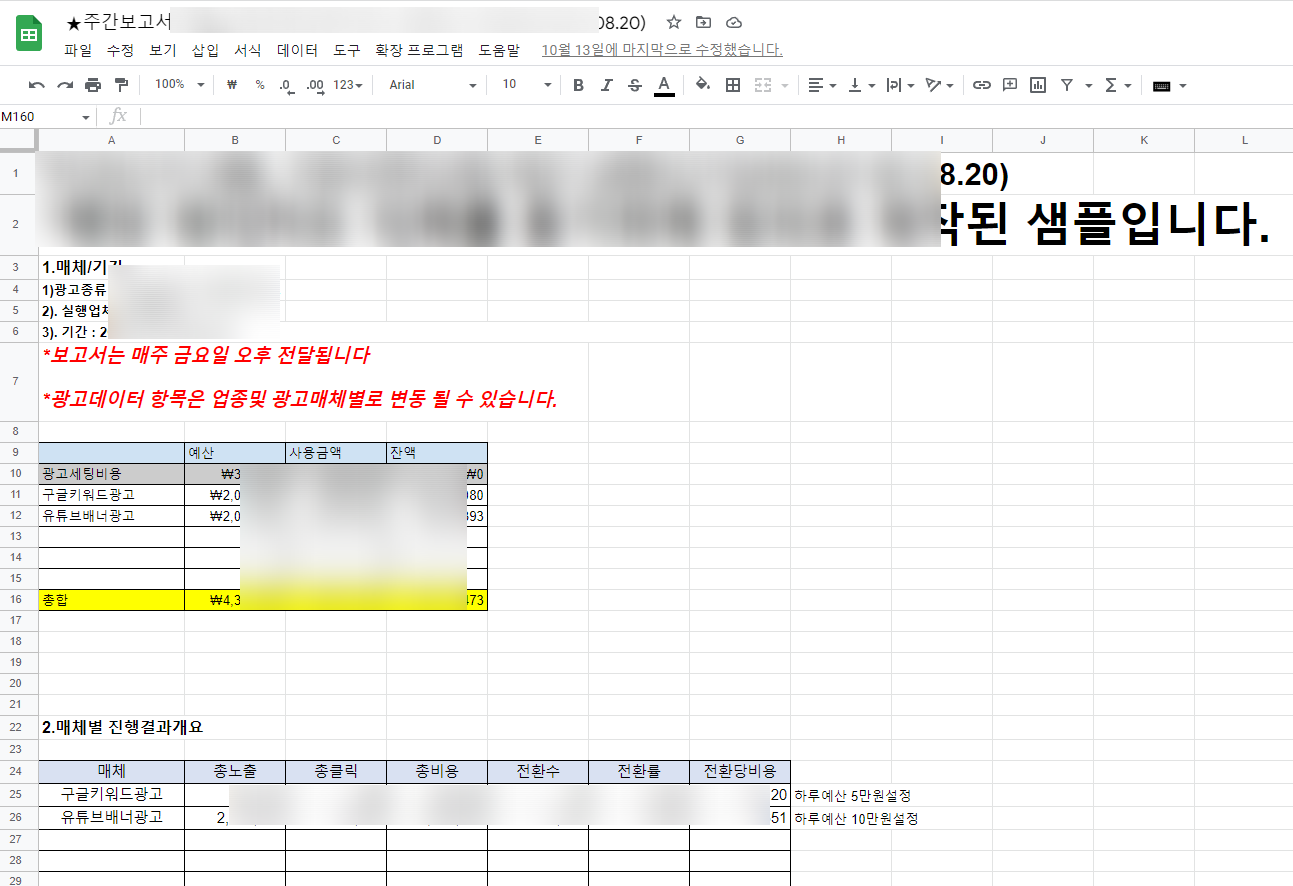Open Borders tool
Viewport: 1293px width, 886px height.
pyautogui.click(x=733, y=85)
